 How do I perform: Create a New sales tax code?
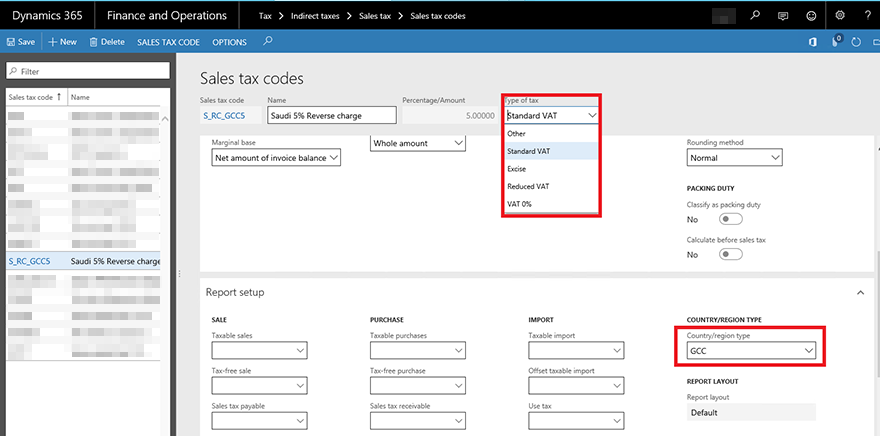click(x=62, y=42)
